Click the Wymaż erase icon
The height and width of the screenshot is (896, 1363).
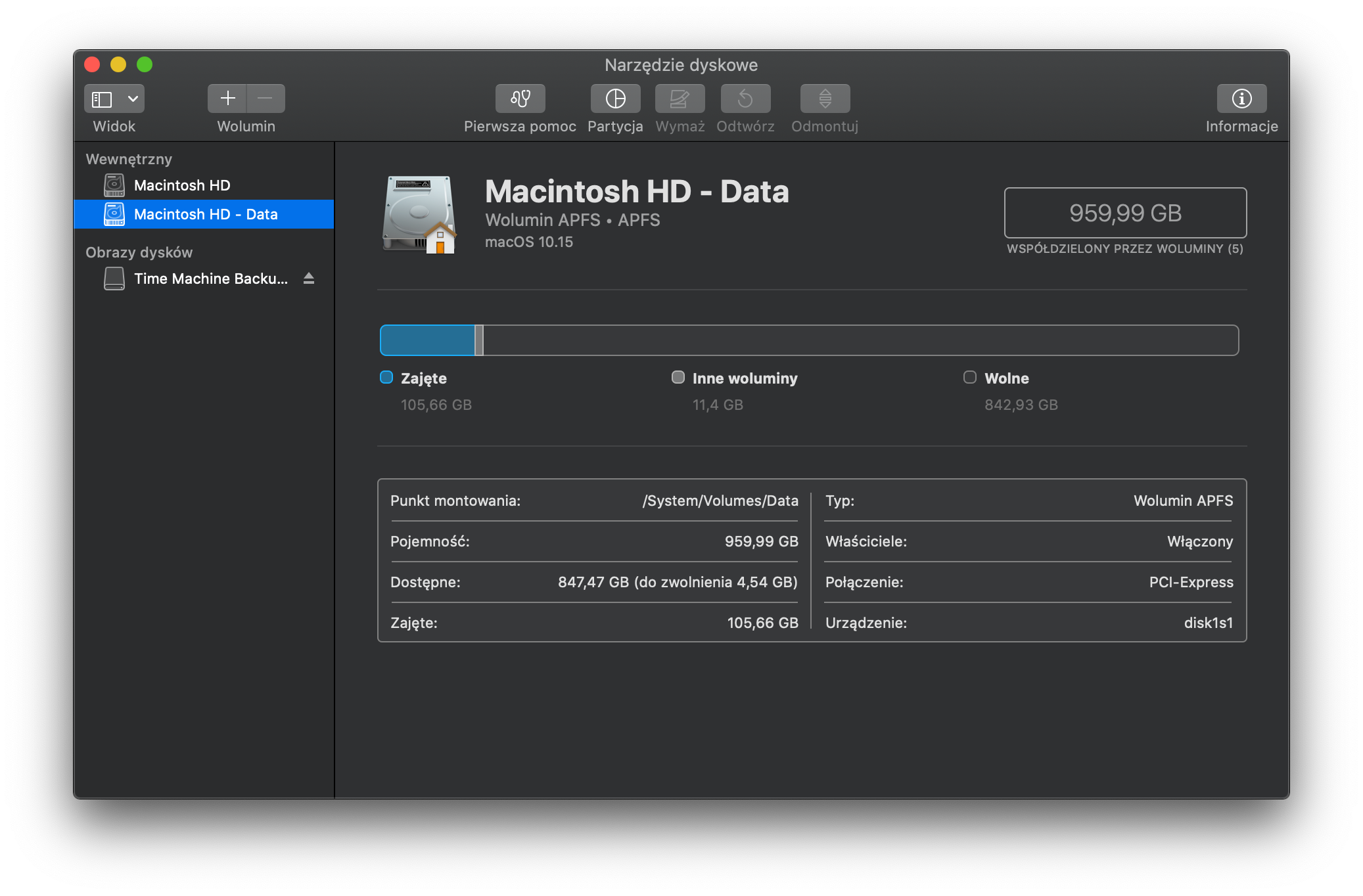point(680,99)
